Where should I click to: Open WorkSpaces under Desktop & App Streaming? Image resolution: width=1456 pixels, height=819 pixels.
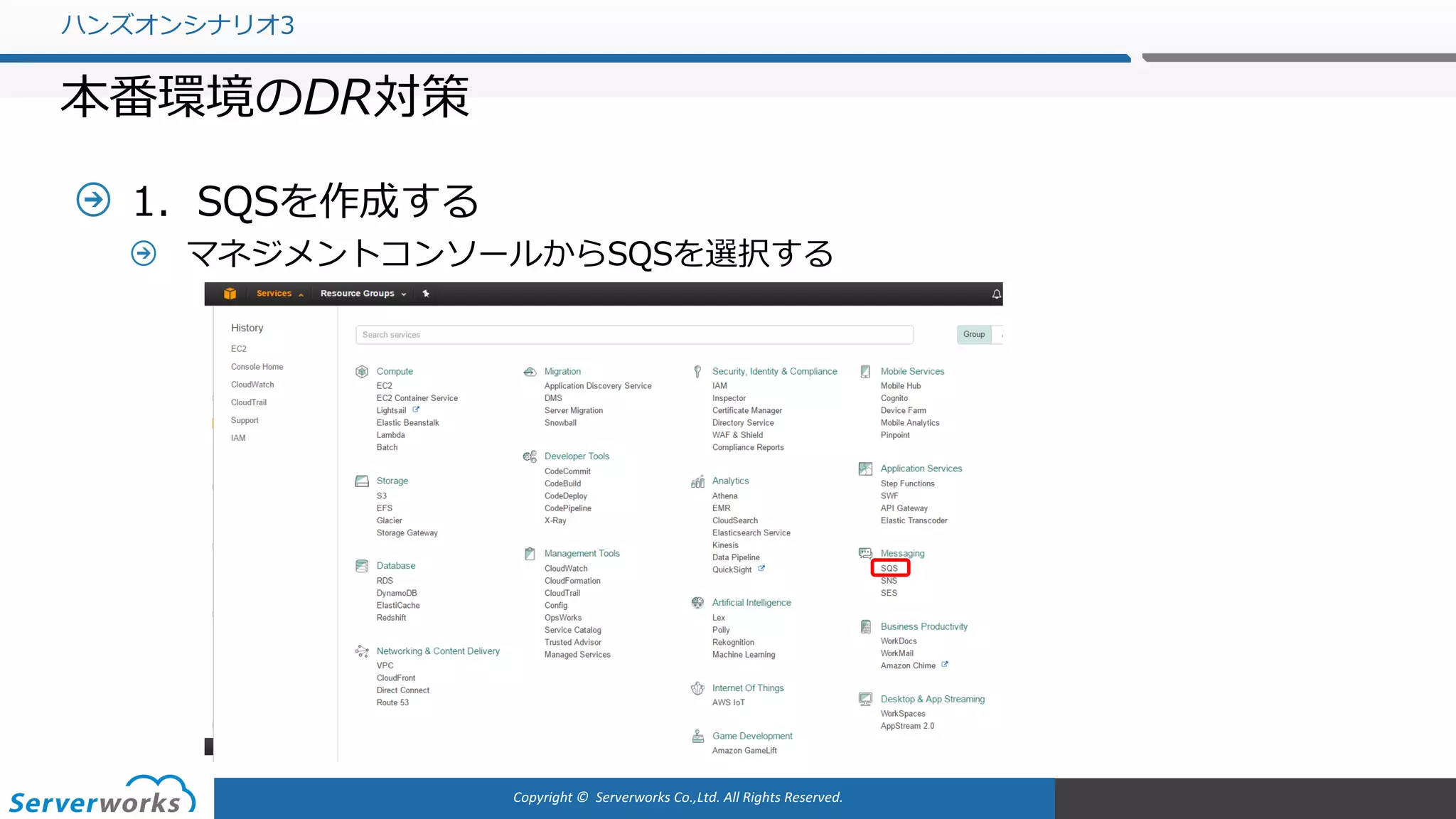tap(903, 714)
